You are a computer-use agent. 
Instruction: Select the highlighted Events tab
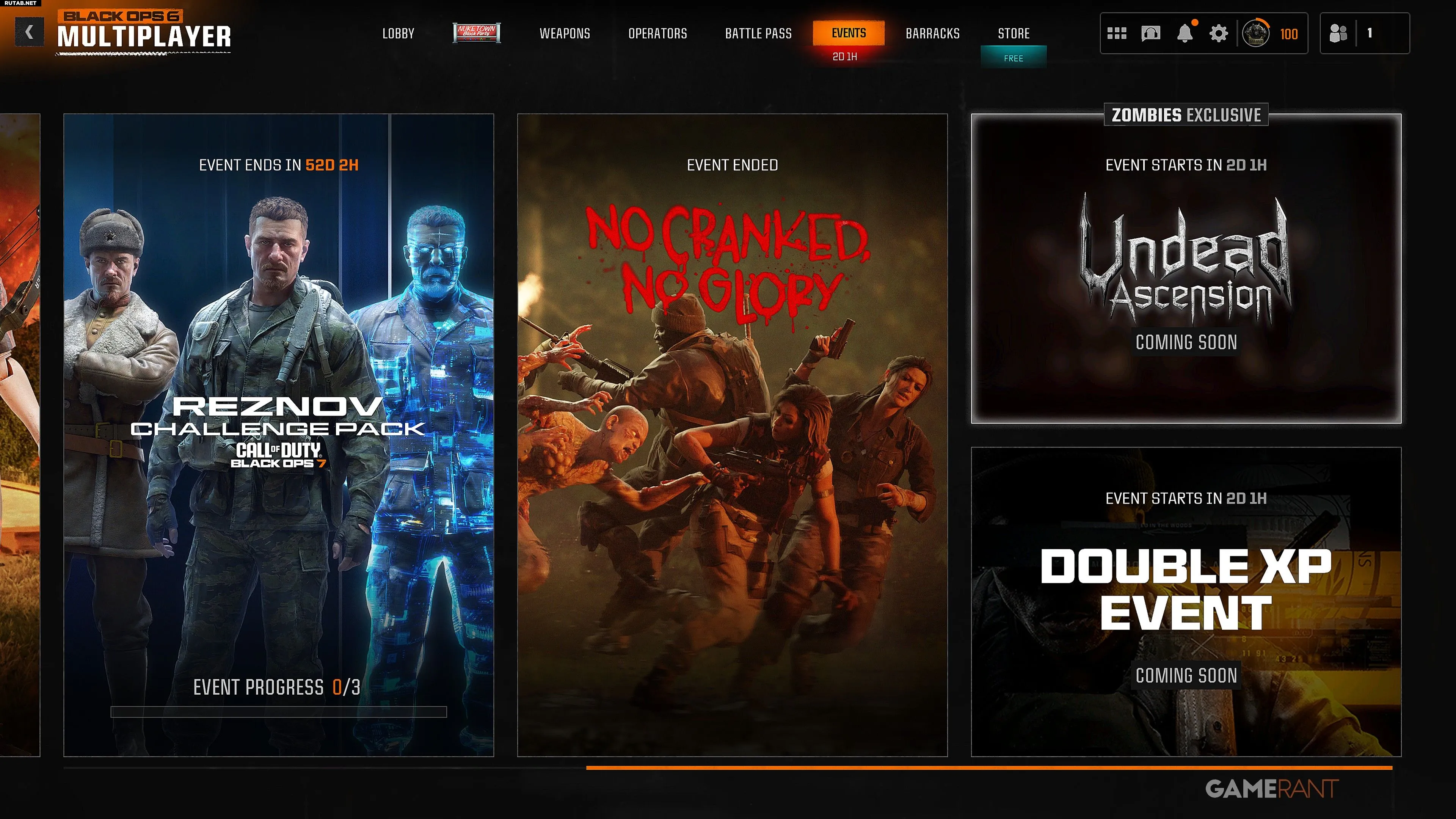[849, 33]
